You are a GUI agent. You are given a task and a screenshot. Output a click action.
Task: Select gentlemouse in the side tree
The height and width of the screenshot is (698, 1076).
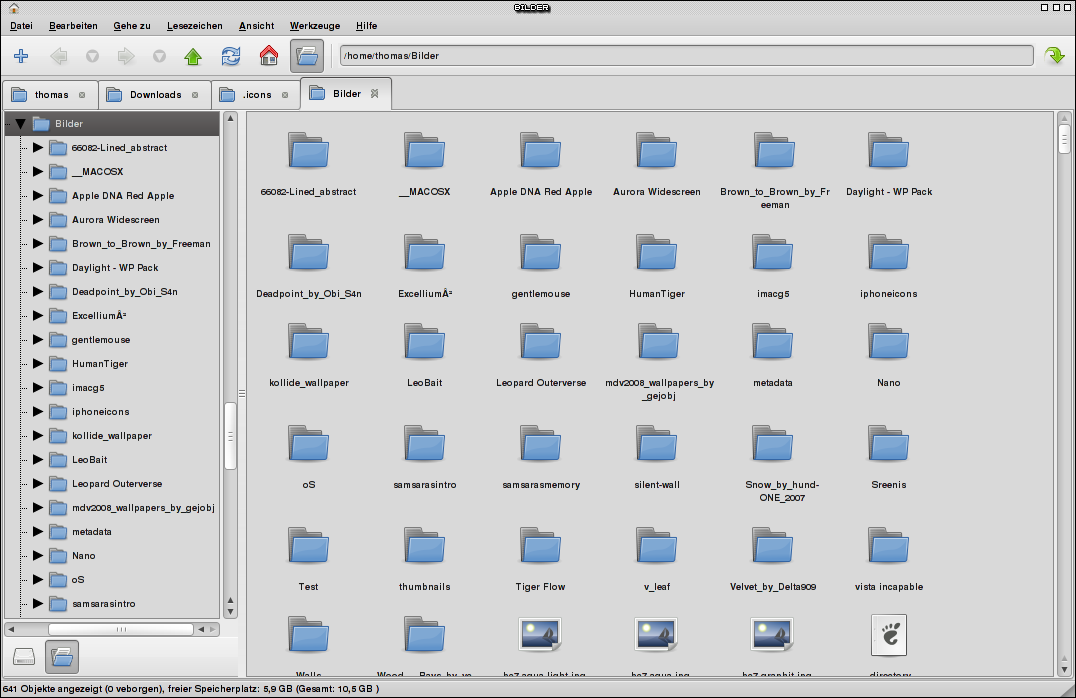tap(101, 340)
